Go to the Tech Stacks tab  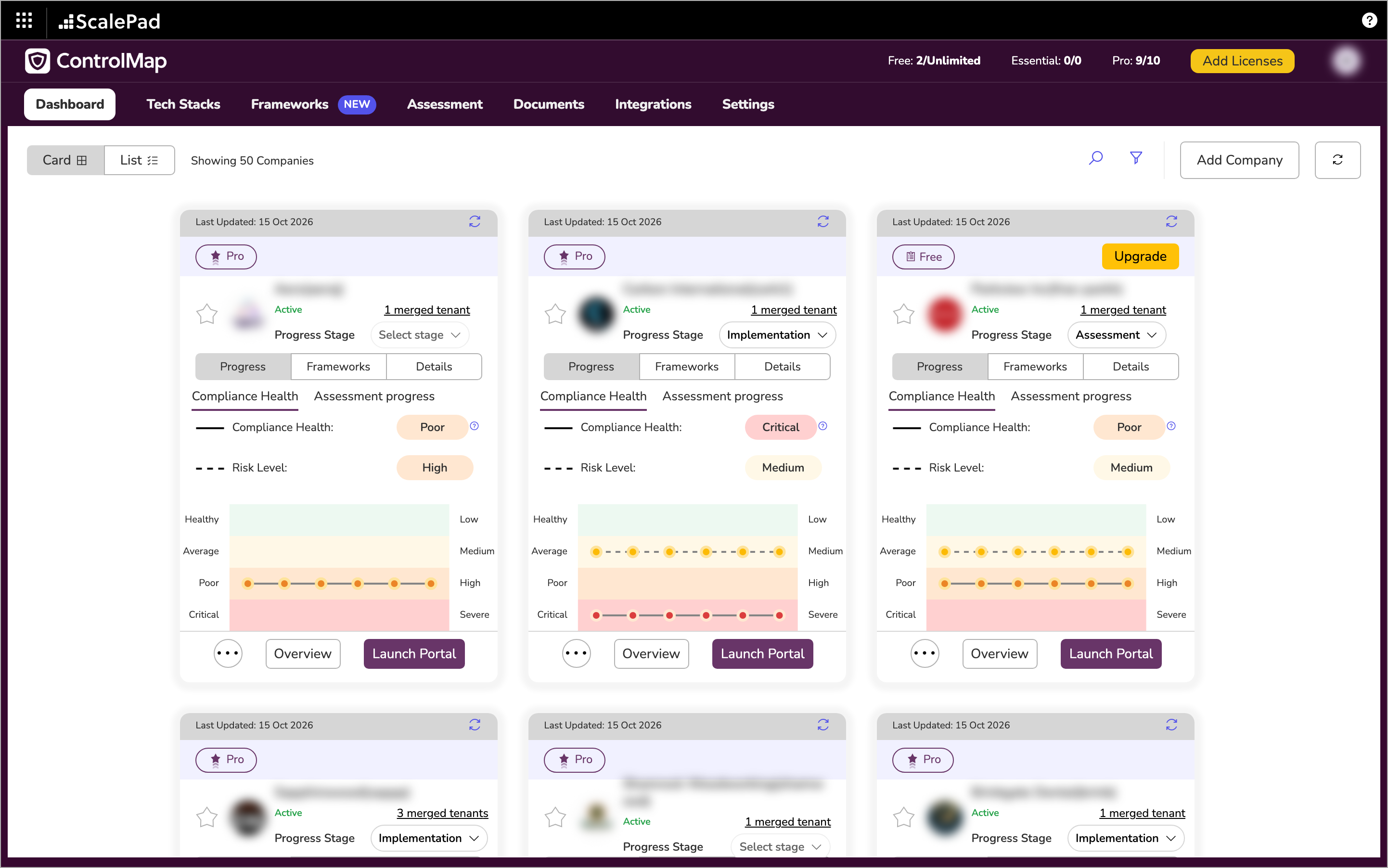(183, 104)
